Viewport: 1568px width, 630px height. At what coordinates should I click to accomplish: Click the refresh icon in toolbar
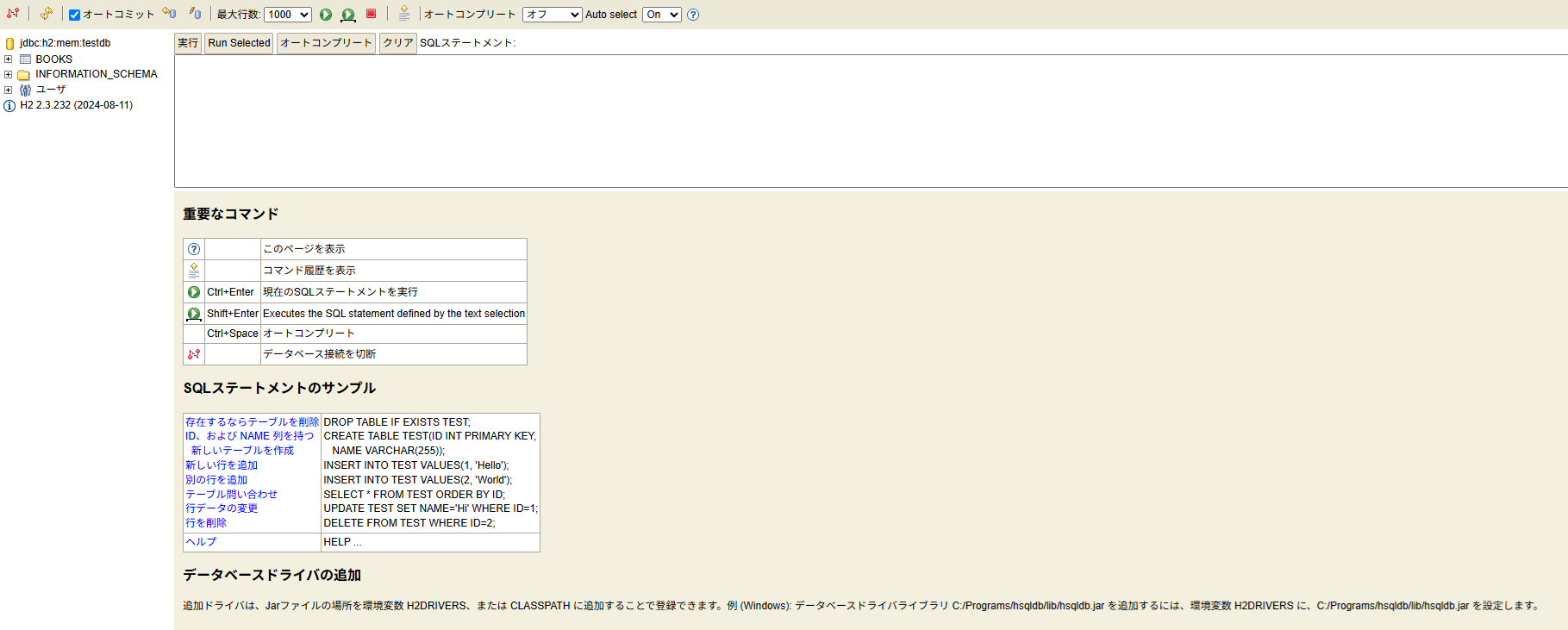47,14
